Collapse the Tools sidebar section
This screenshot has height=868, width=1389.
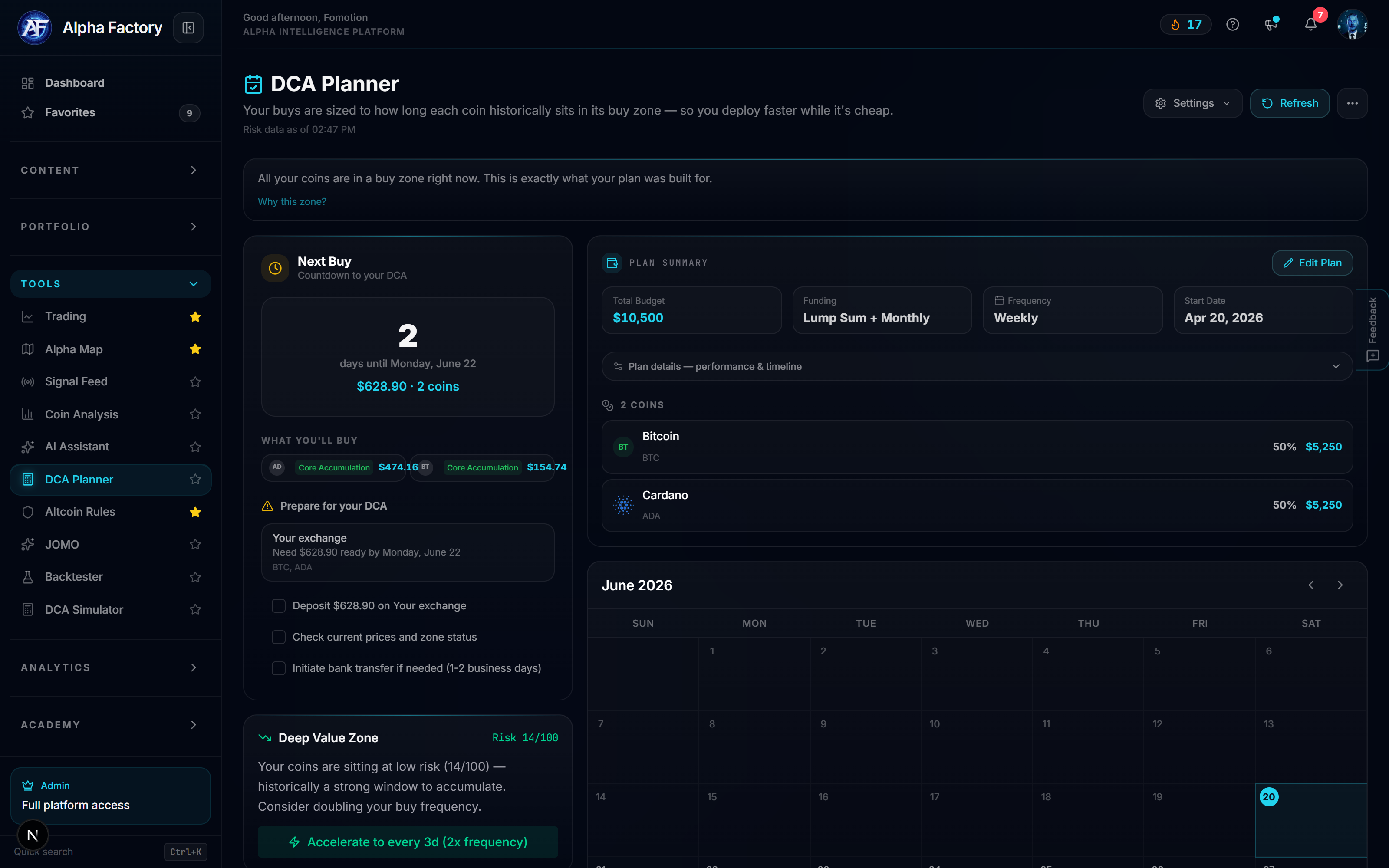pyautogui.click(x=110, y=283)
